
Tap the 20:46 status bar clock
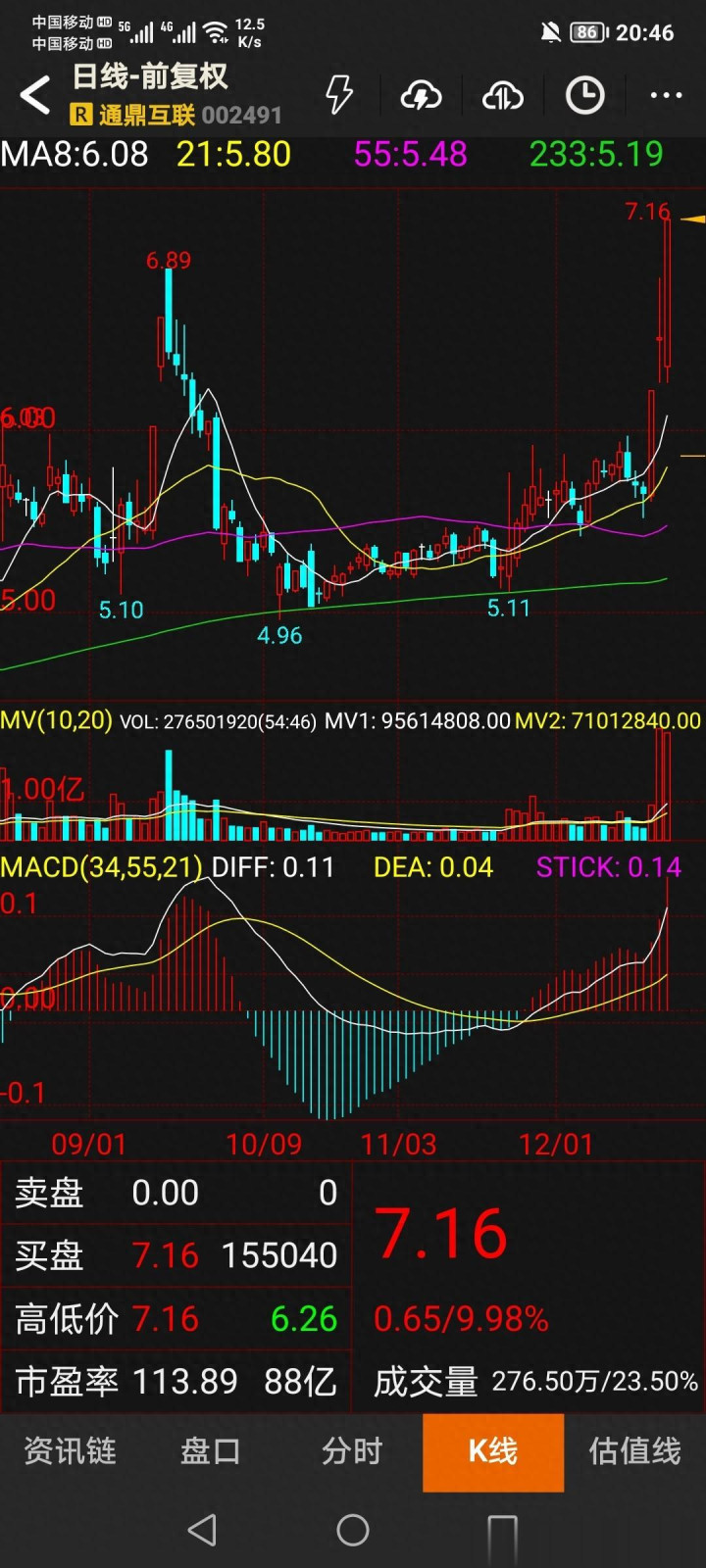pyautogui.click(x=644, y=32)
